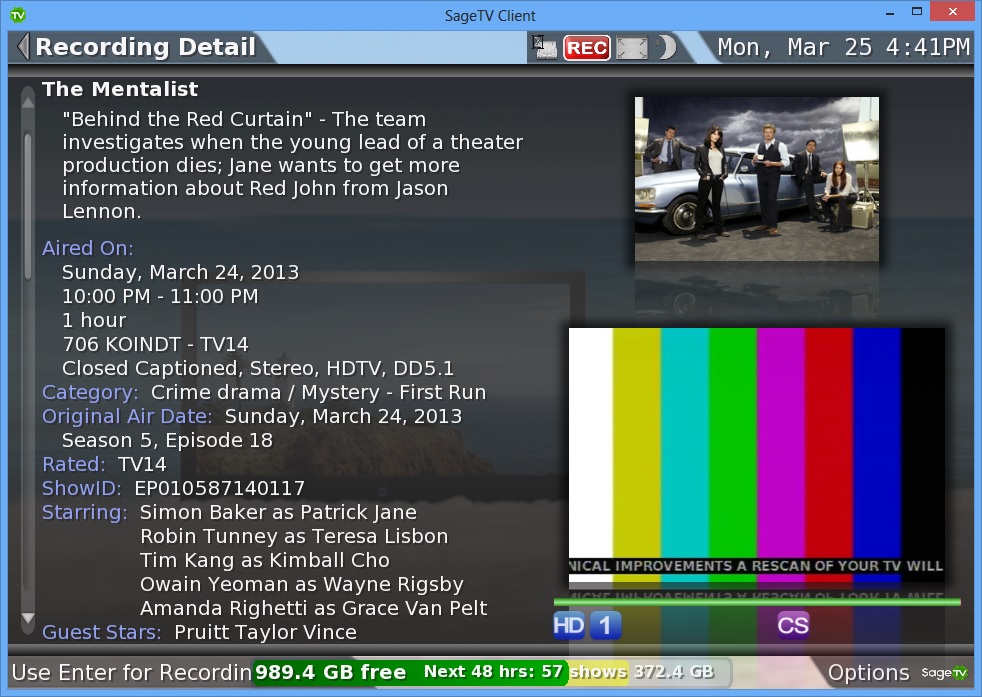982x697 pixels.
Task: Click the SageTV logo in footer
Action: tap(944, 673)
